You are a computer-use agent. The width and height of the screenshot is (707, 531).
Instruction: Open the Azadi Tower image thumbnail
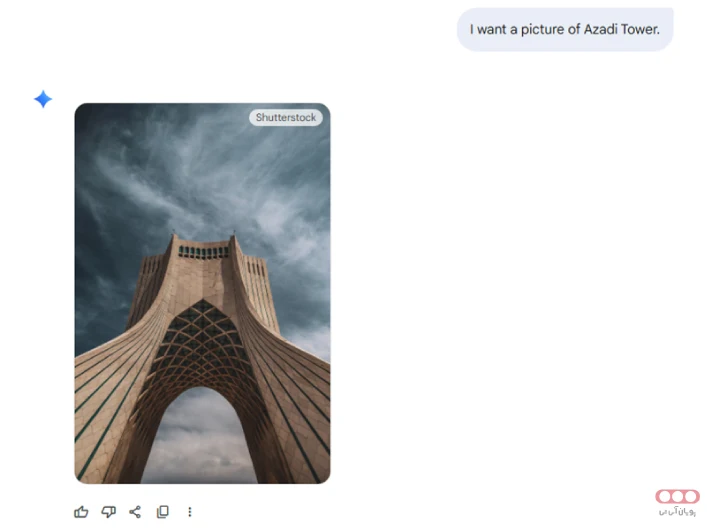click(202, 293)
